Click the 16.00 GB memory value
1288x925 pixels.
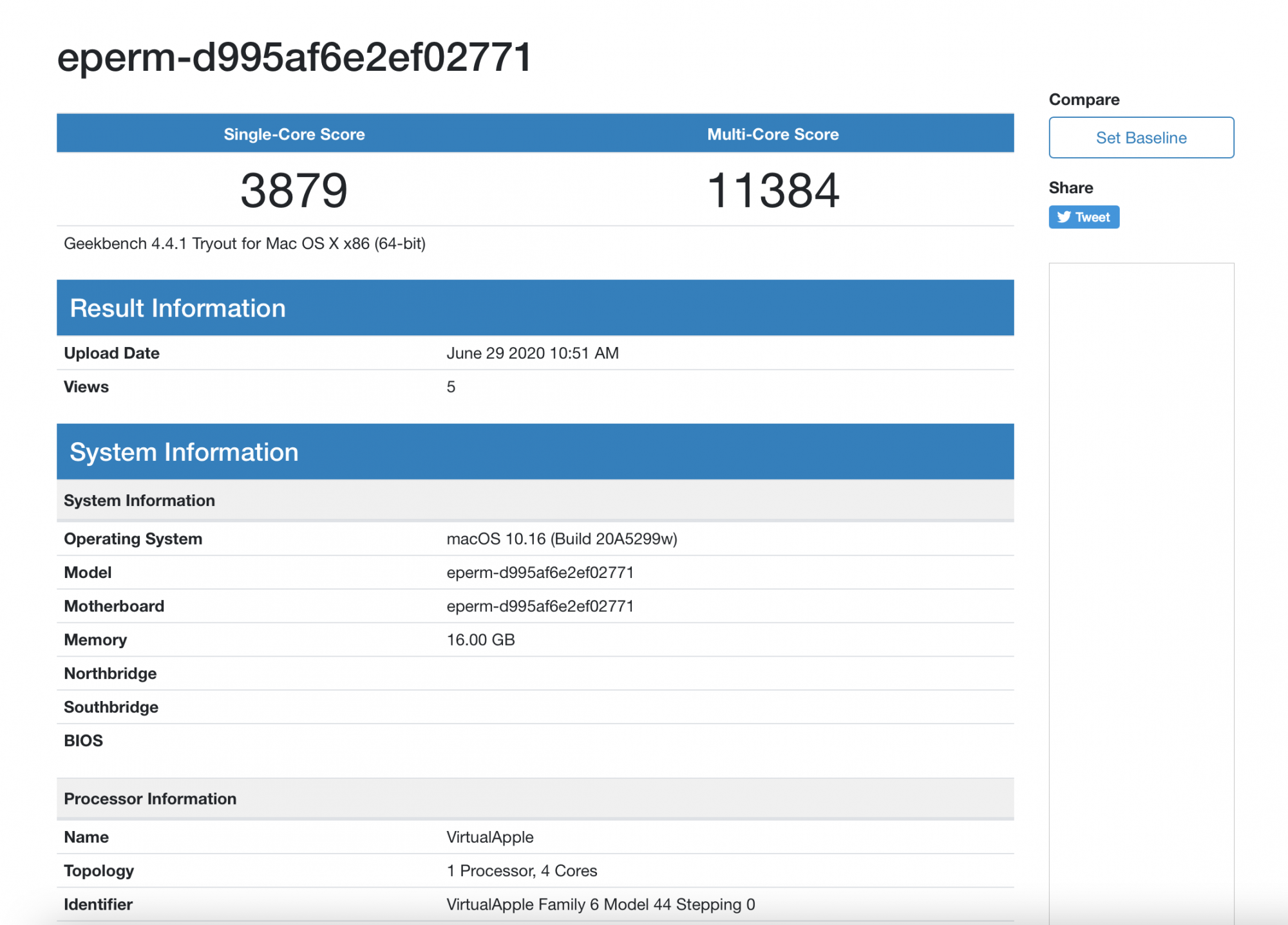coord(480,640)
